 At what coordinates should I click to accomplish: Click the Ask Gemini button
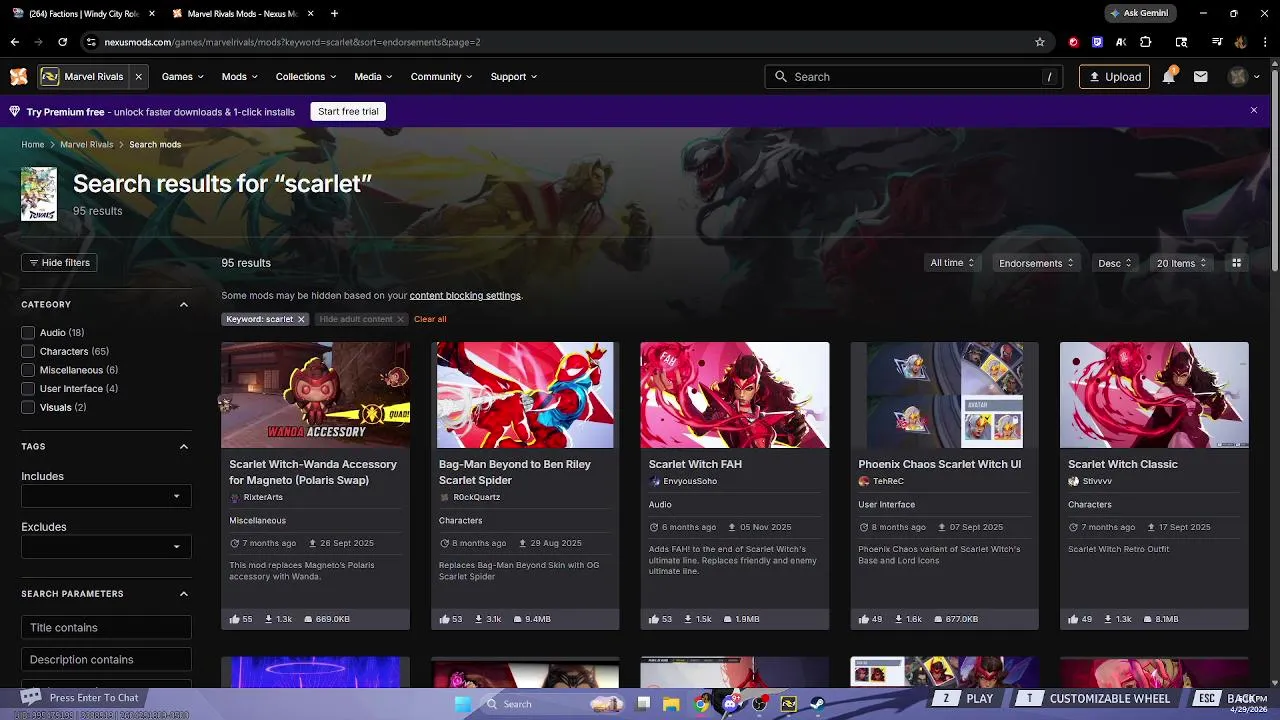pyautogui.click(x=1140, y=13)
